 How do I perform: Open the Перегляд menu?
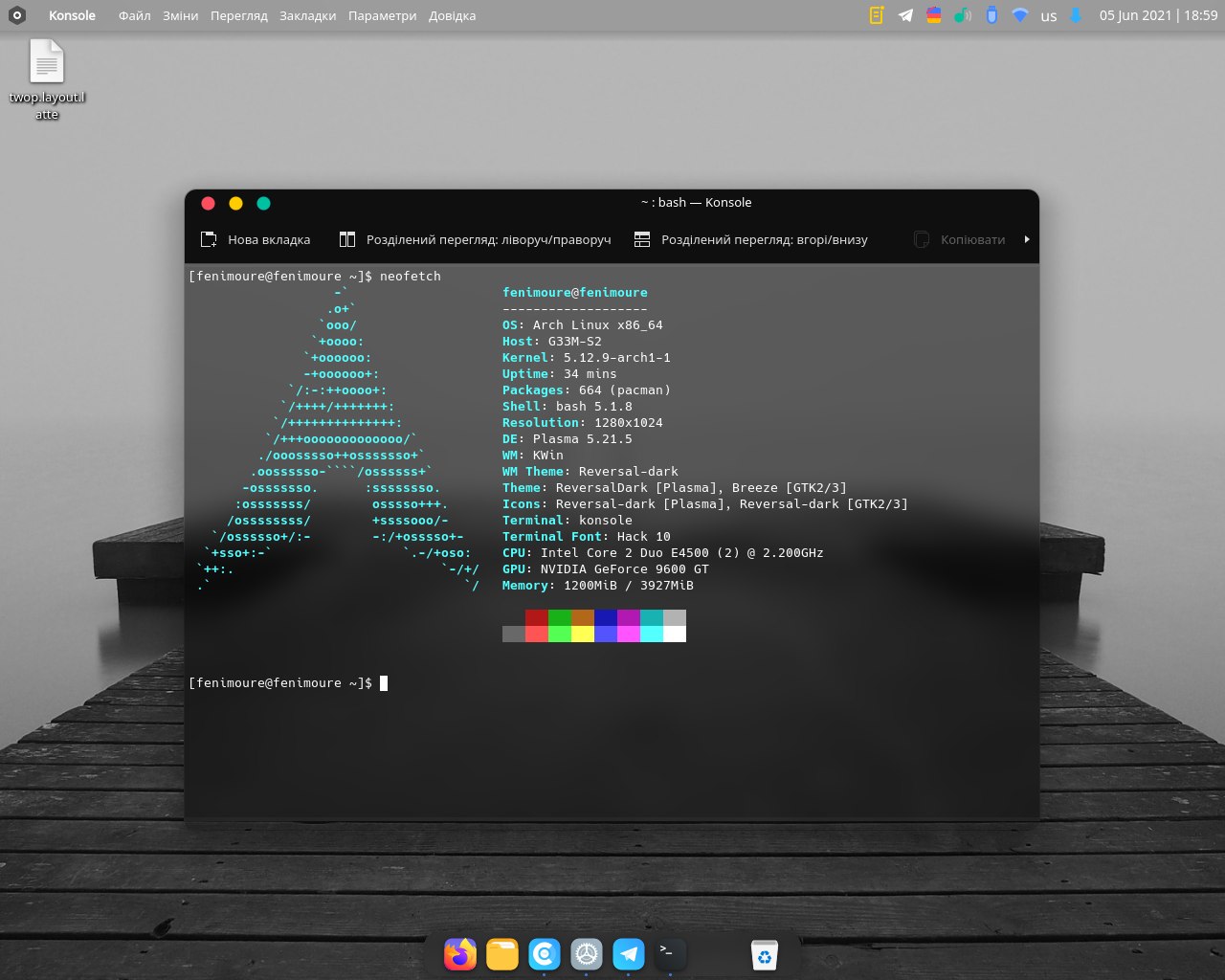click(x=239, y=15)
